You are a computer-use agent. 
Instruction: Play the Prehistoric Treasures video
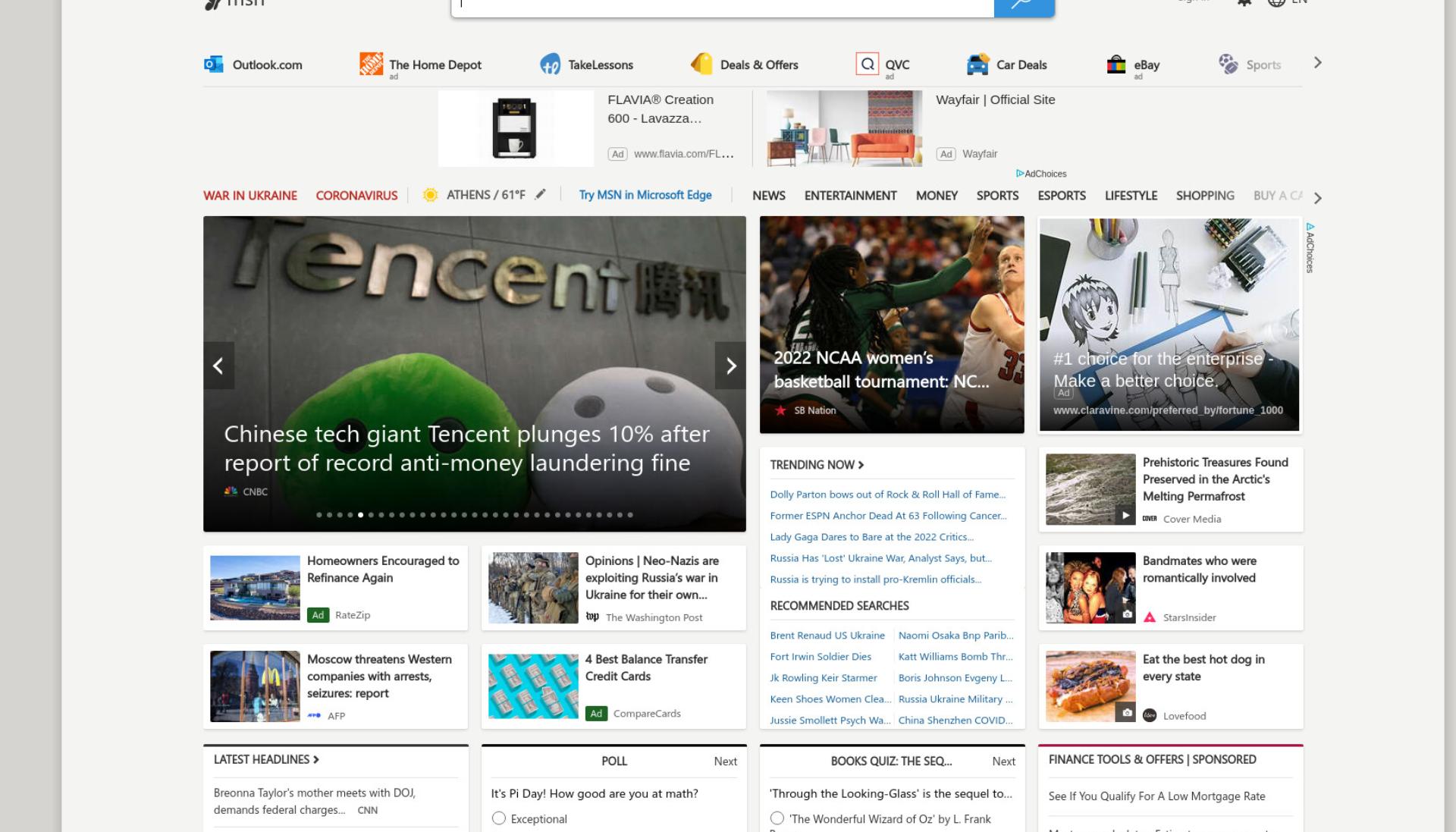pyautogui.click(x=1125, y=515)
